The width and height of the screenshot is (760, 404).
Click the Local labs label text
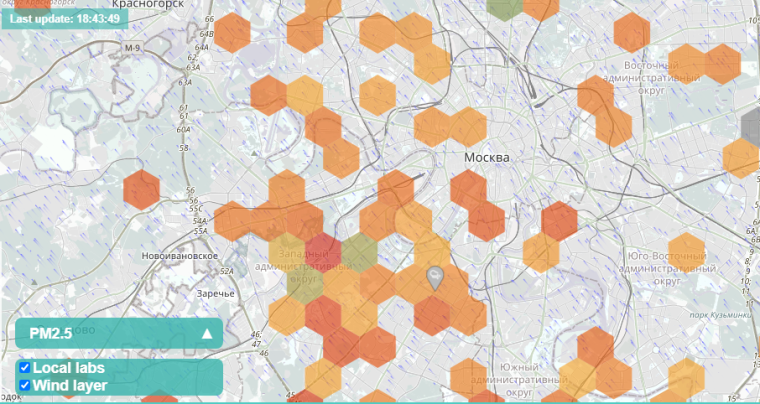tap(68, 368)
